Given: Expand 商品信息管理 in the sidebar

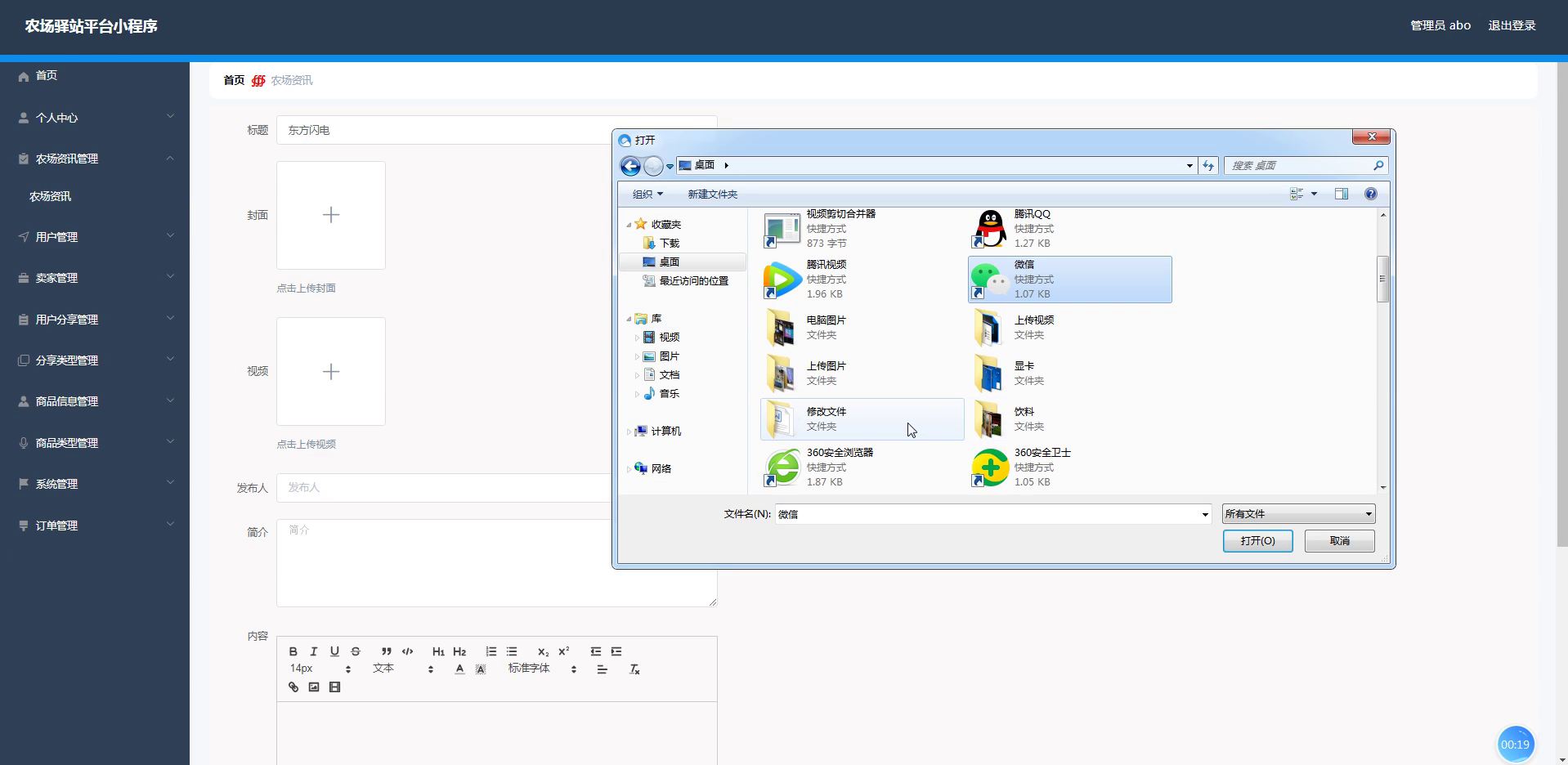Looking at the screenshot, I should pos(95,401).
